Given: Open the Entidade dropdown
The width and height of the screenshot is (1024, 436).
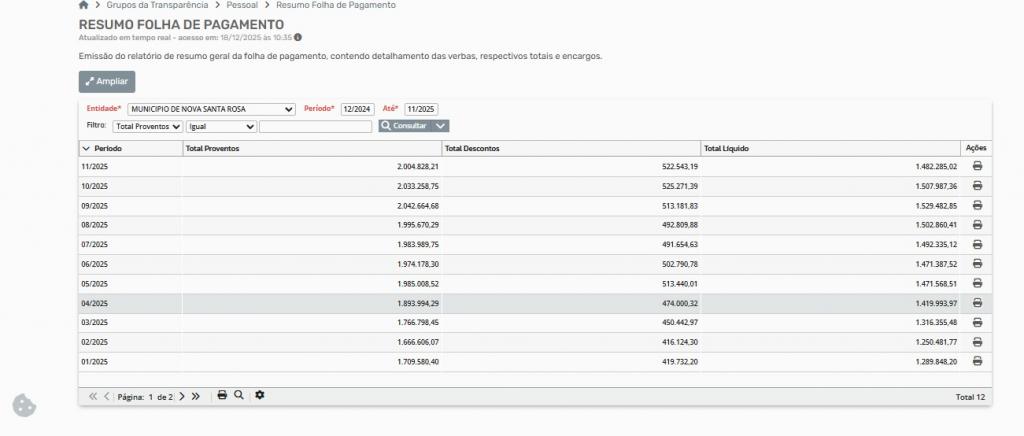Looking at the screenshot, I should (211, 109).
